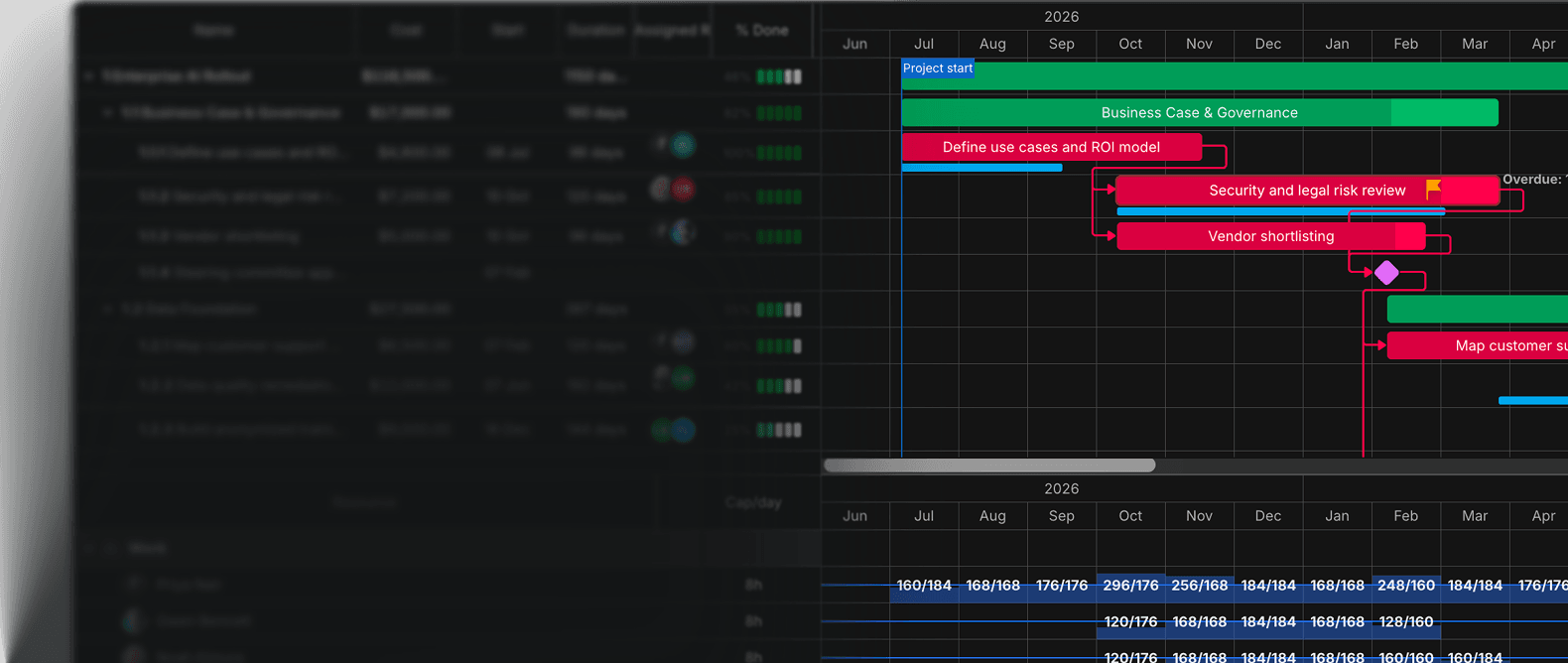Click Feb header in the Gantt timeline
The height and width of the screenshot is (663, 1568).
1406,44
